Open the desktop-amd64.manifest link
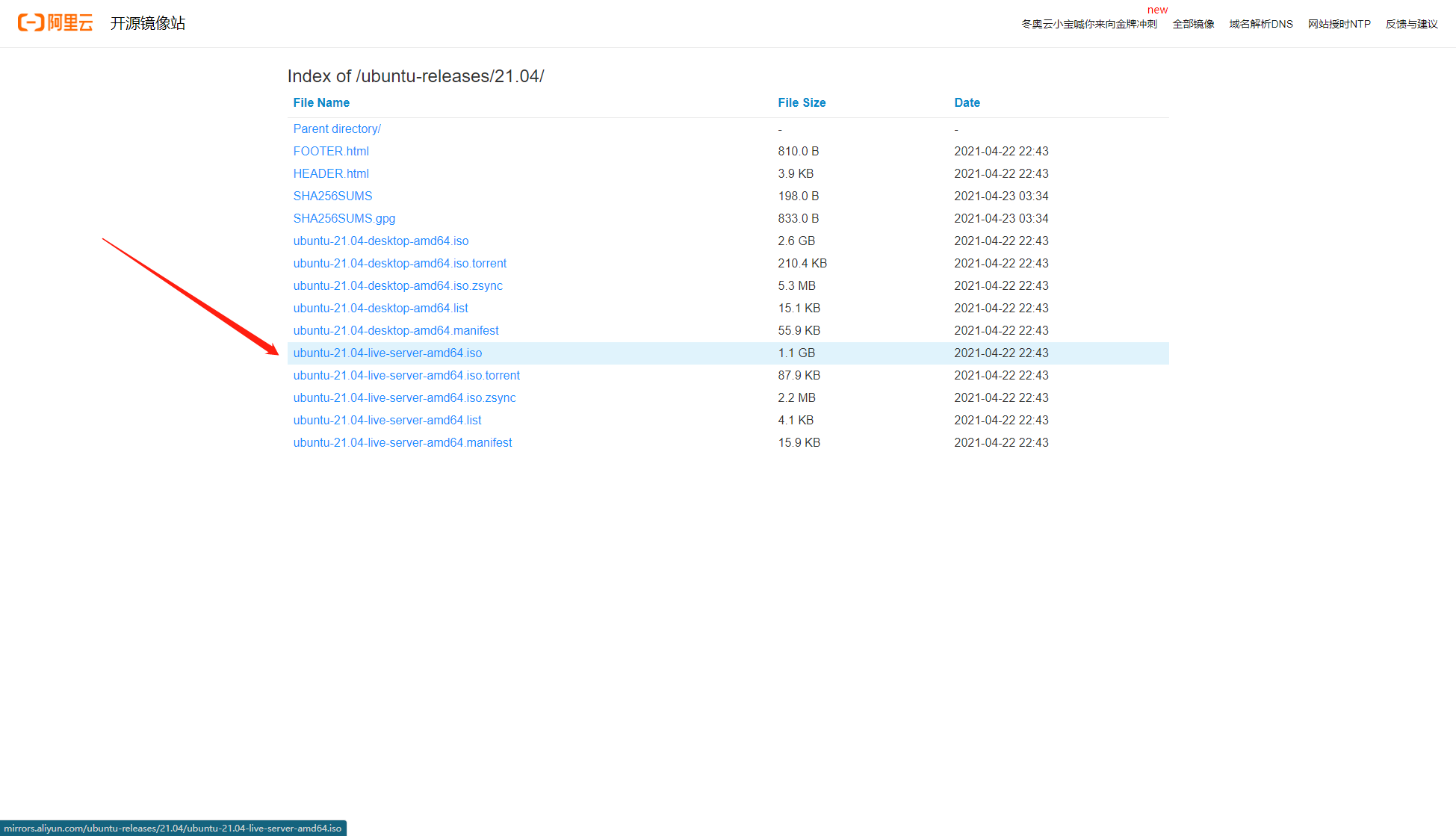The height and width of the screenshot is (836, 1456). [396, 330]
